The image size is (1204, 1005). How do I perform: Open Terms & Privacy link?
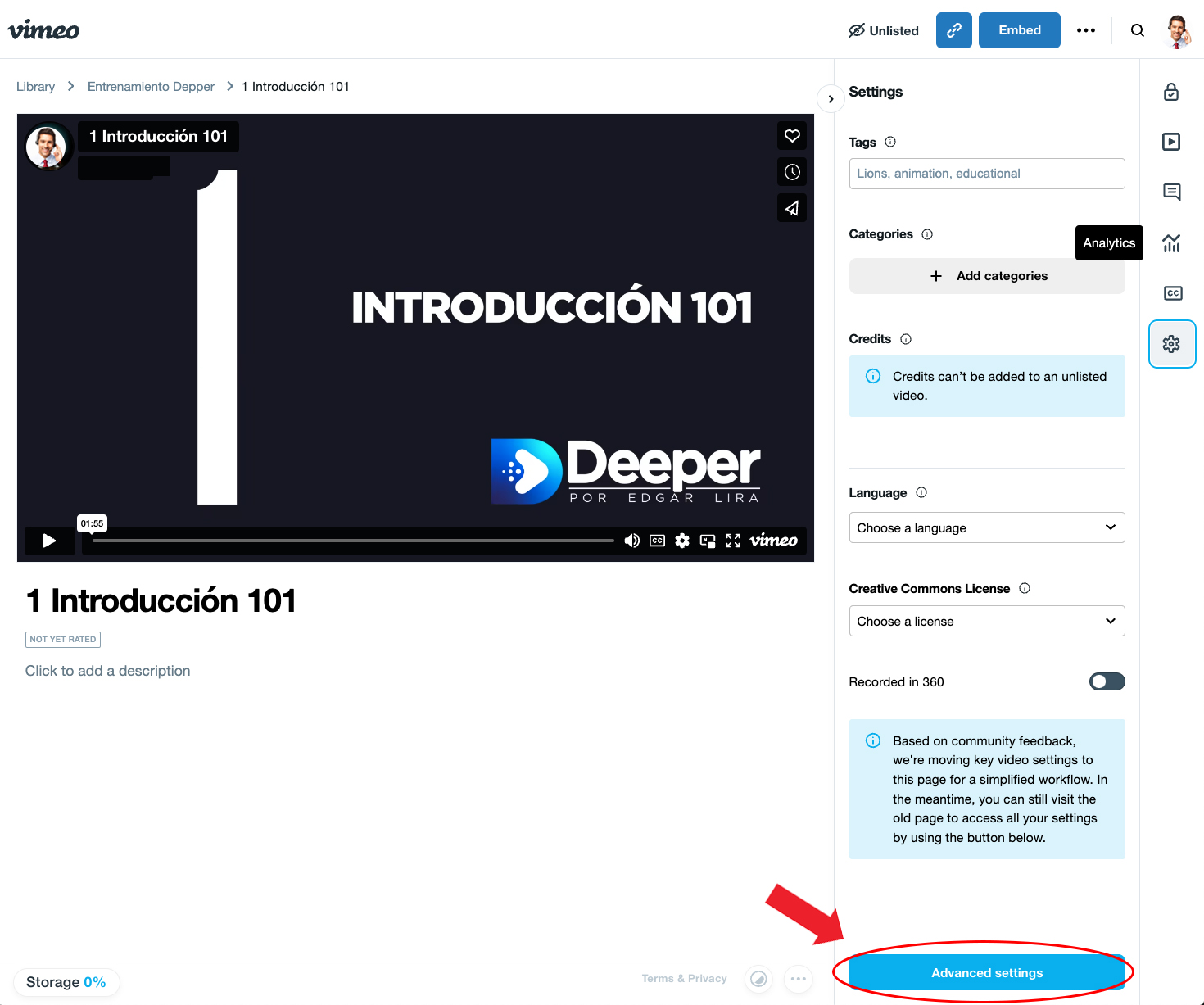tap(685, 978)
